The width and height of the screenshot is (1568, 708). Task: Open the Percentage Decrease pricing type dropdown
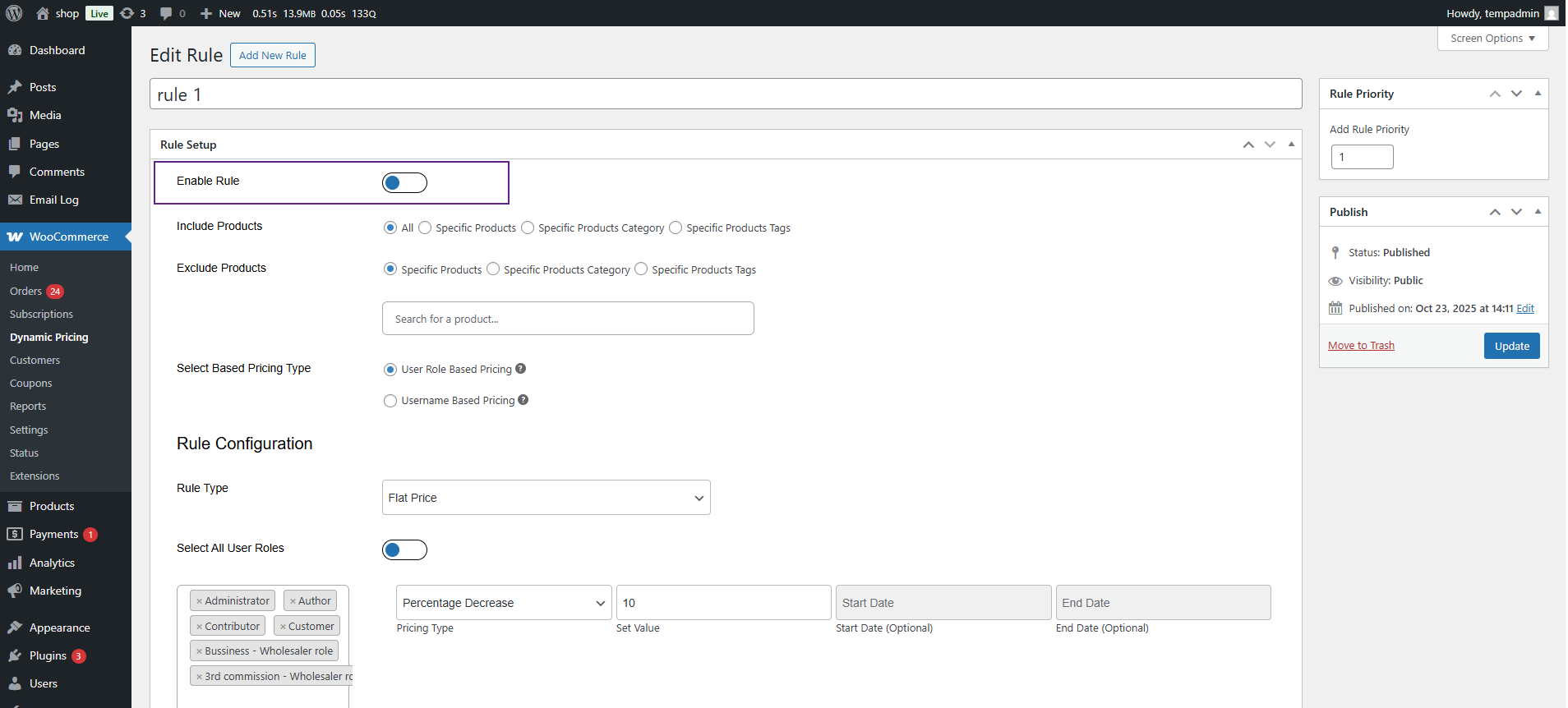click(503, 603)
